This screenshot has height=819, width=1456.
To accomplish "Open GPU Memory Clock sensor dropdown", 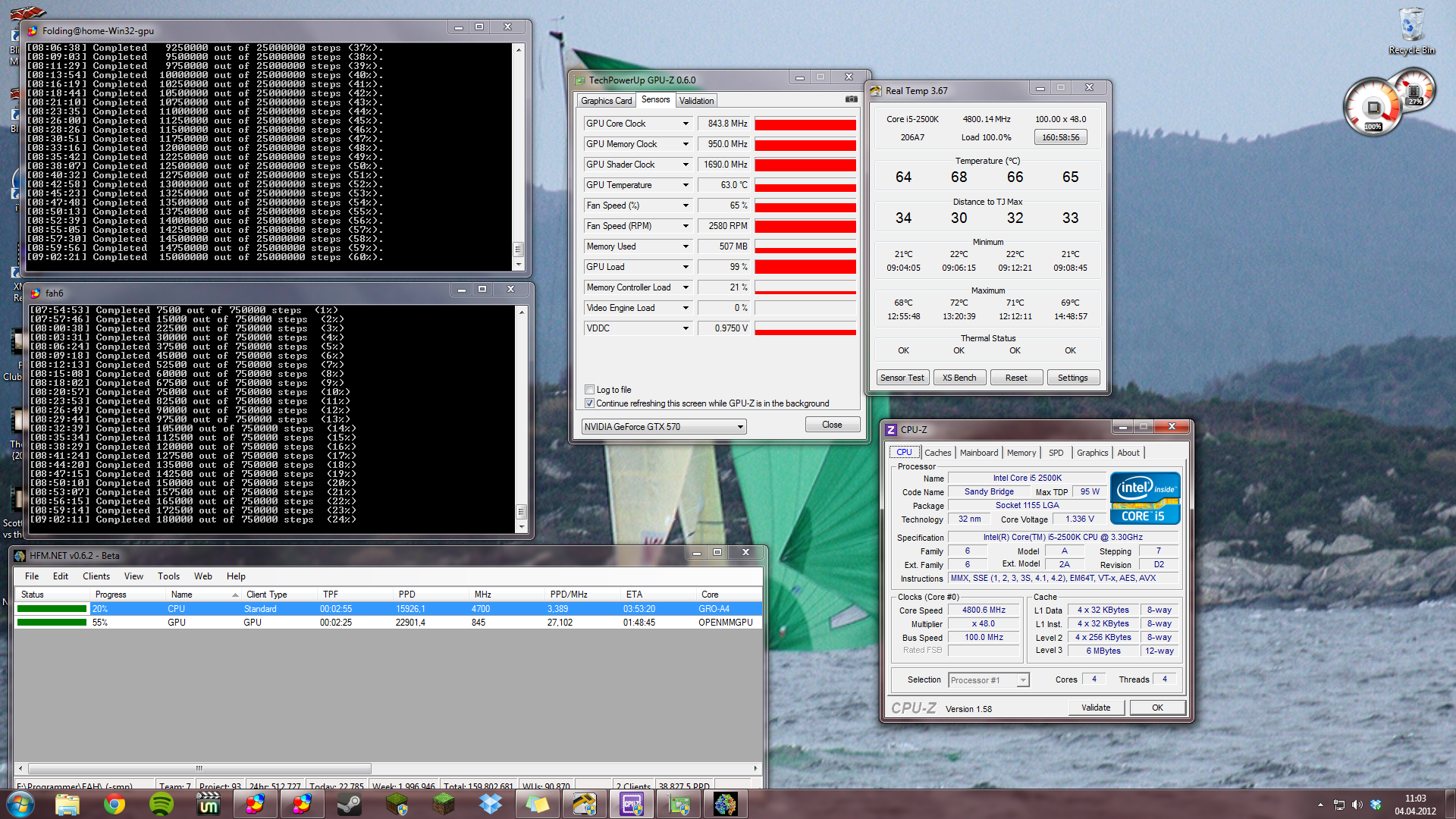I will coord(686,144).
